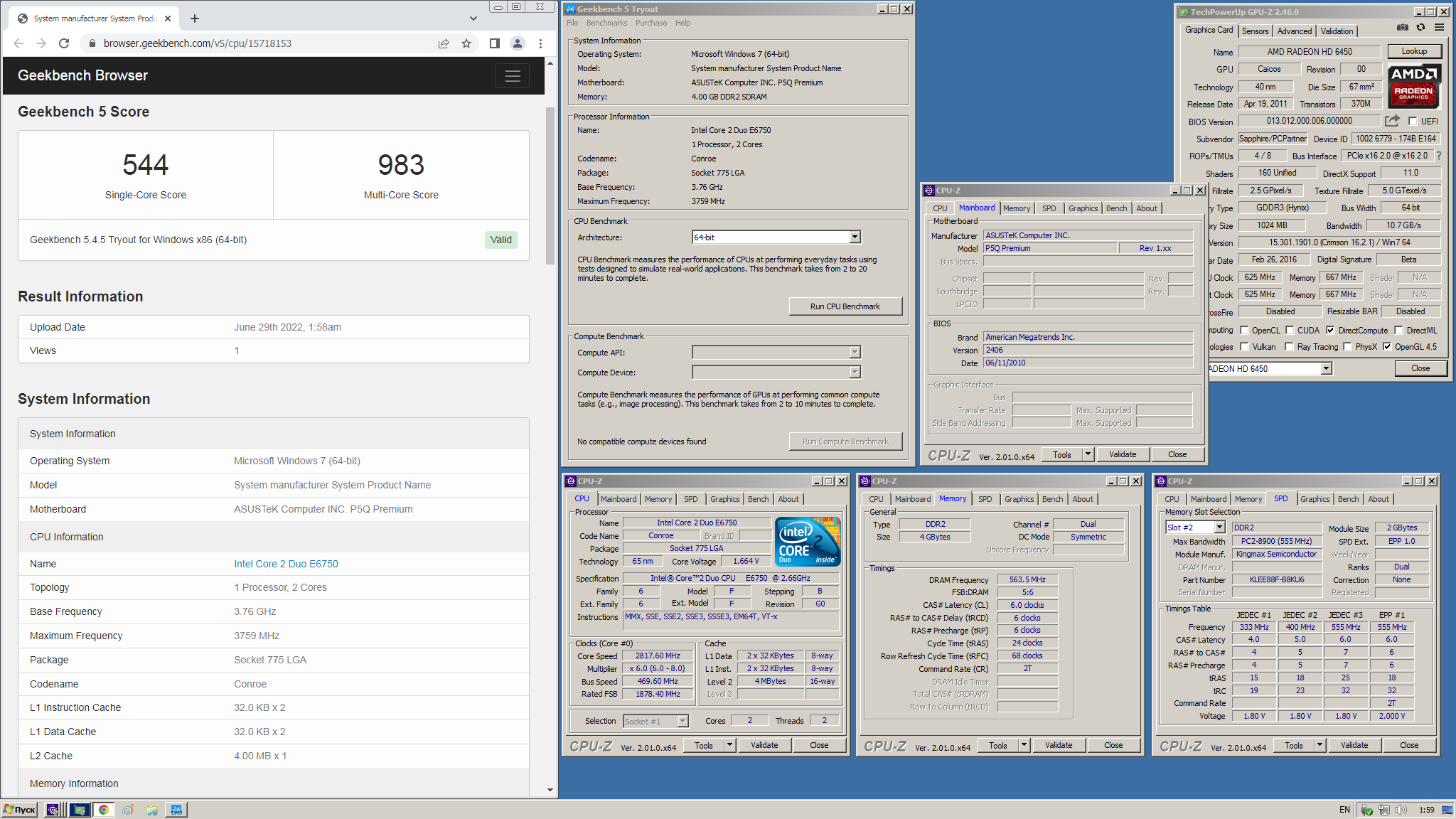Open a new Chrome tab with plus

point(195,18)
